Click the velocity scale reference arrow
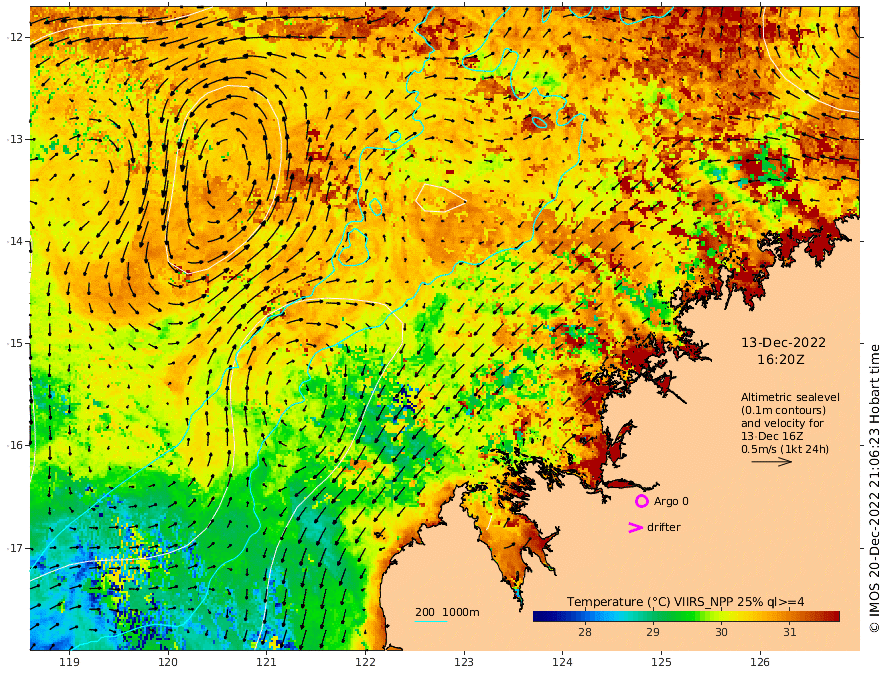 pyautogui.click(x=772, y=462)
